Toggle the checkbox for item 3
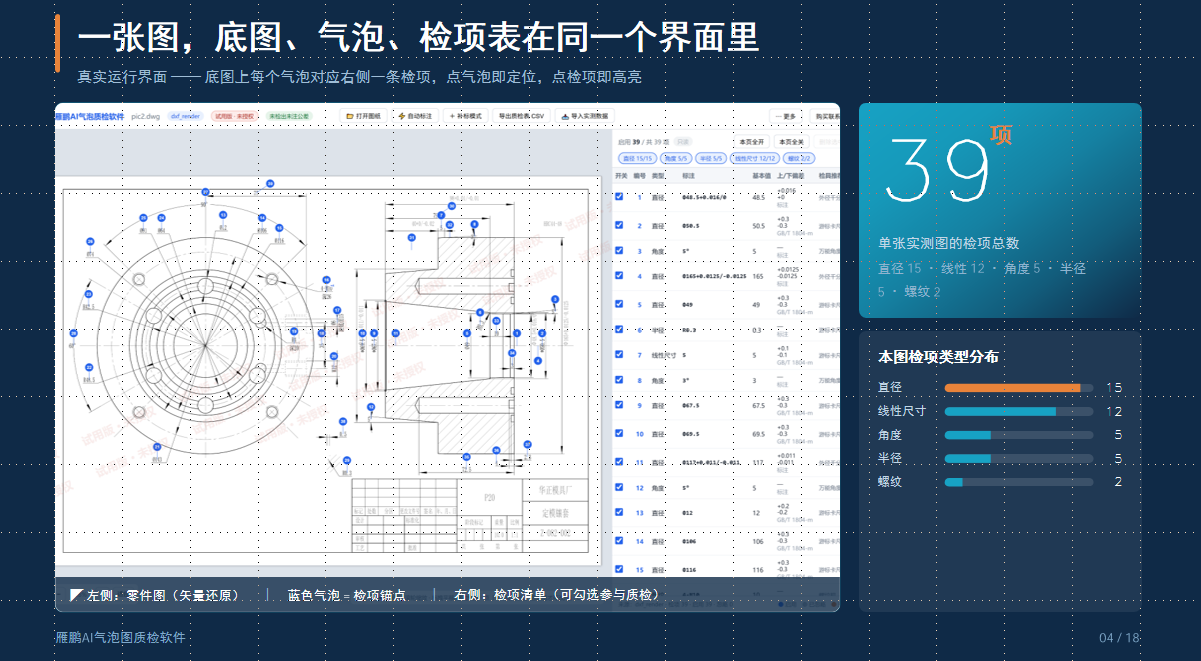The width and height of the screenshot is (1201, 661). pyautogui.click(x=620, y=250)
